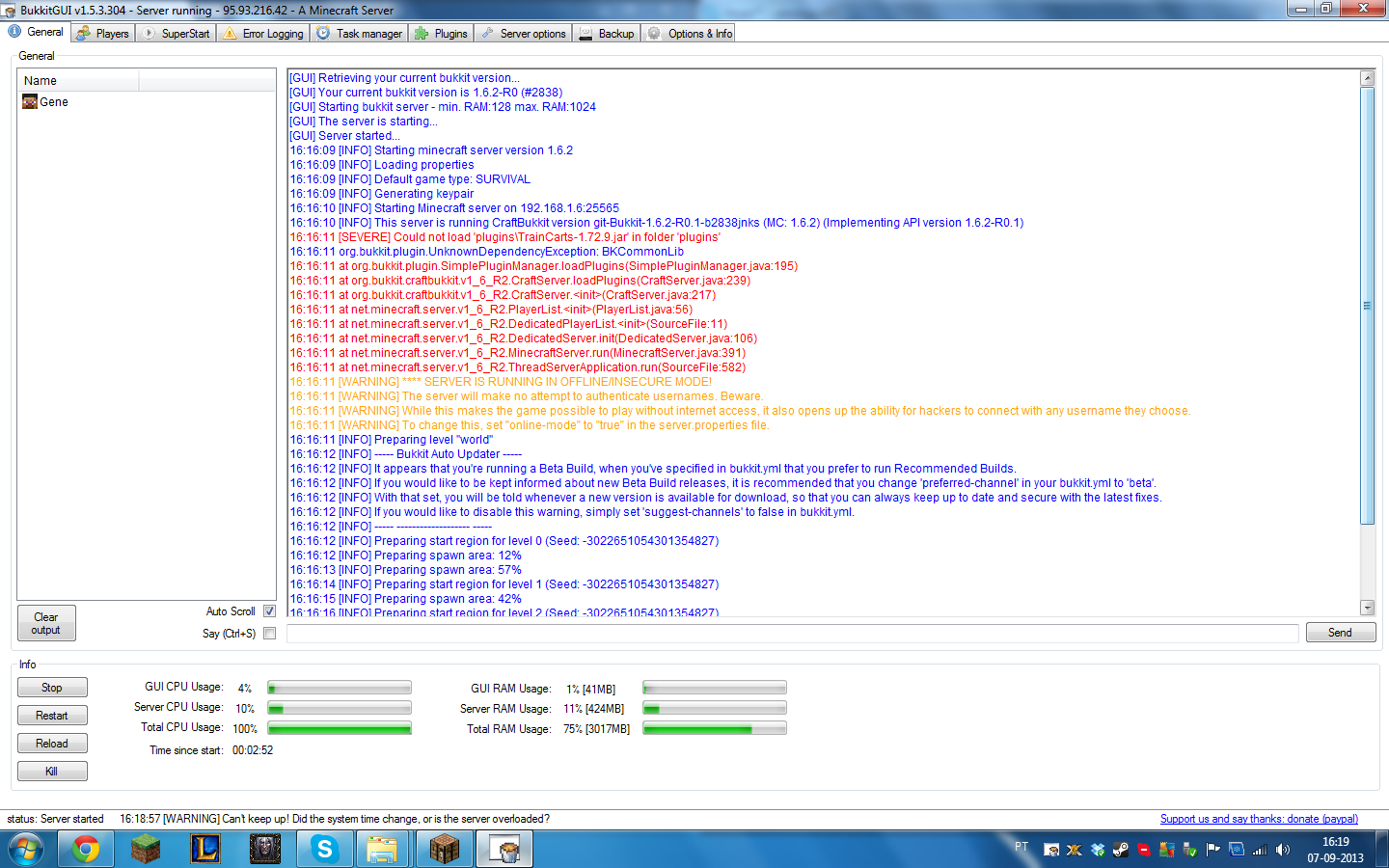Switch to the Players tab

tap(102, 32)
